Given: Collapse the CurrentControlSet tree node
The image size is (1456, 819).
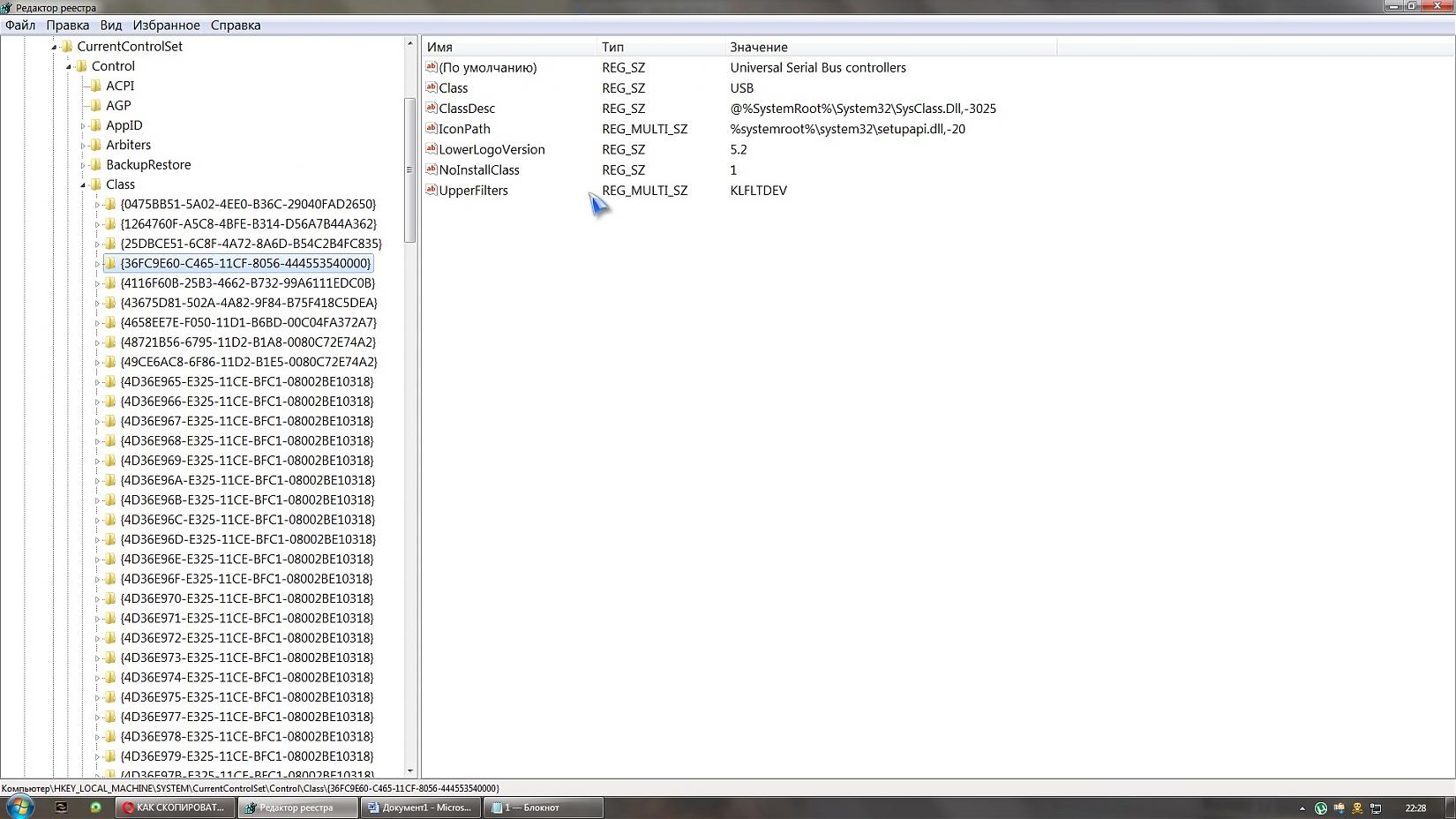Looking at the screenshot, I should point(54,47).
